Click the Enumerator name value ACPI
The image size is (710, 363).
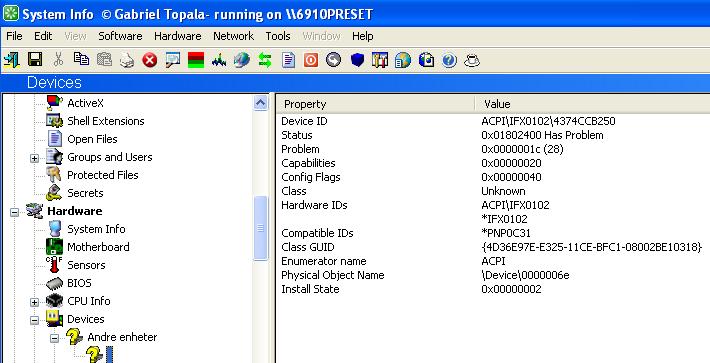click(x=493, y=261)
